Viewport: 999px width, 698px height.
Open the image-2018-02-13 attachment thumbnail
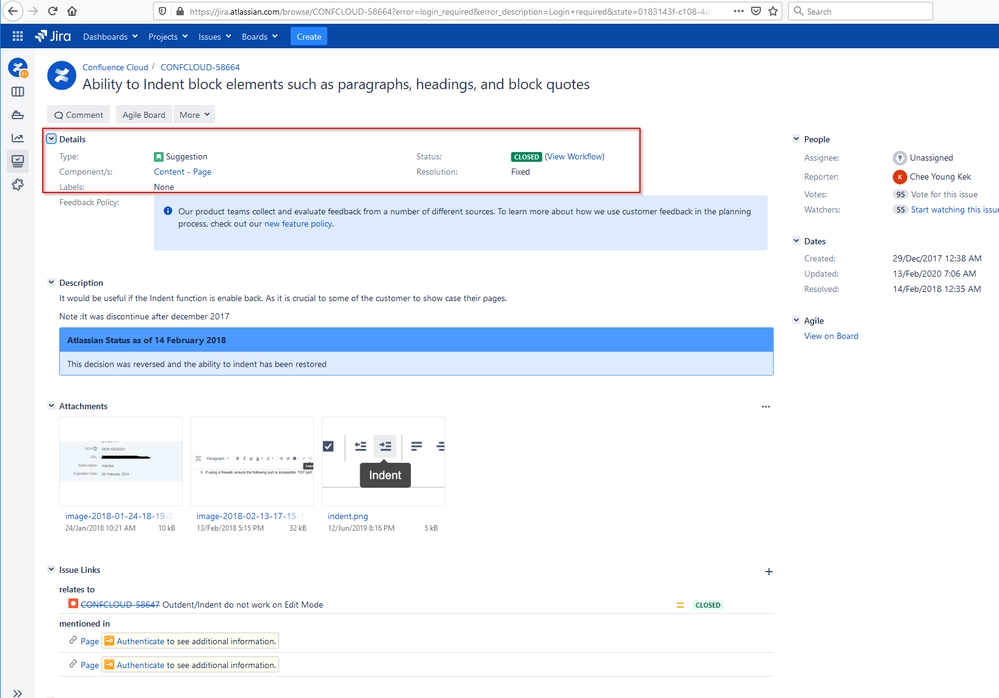tap(252, 461)
